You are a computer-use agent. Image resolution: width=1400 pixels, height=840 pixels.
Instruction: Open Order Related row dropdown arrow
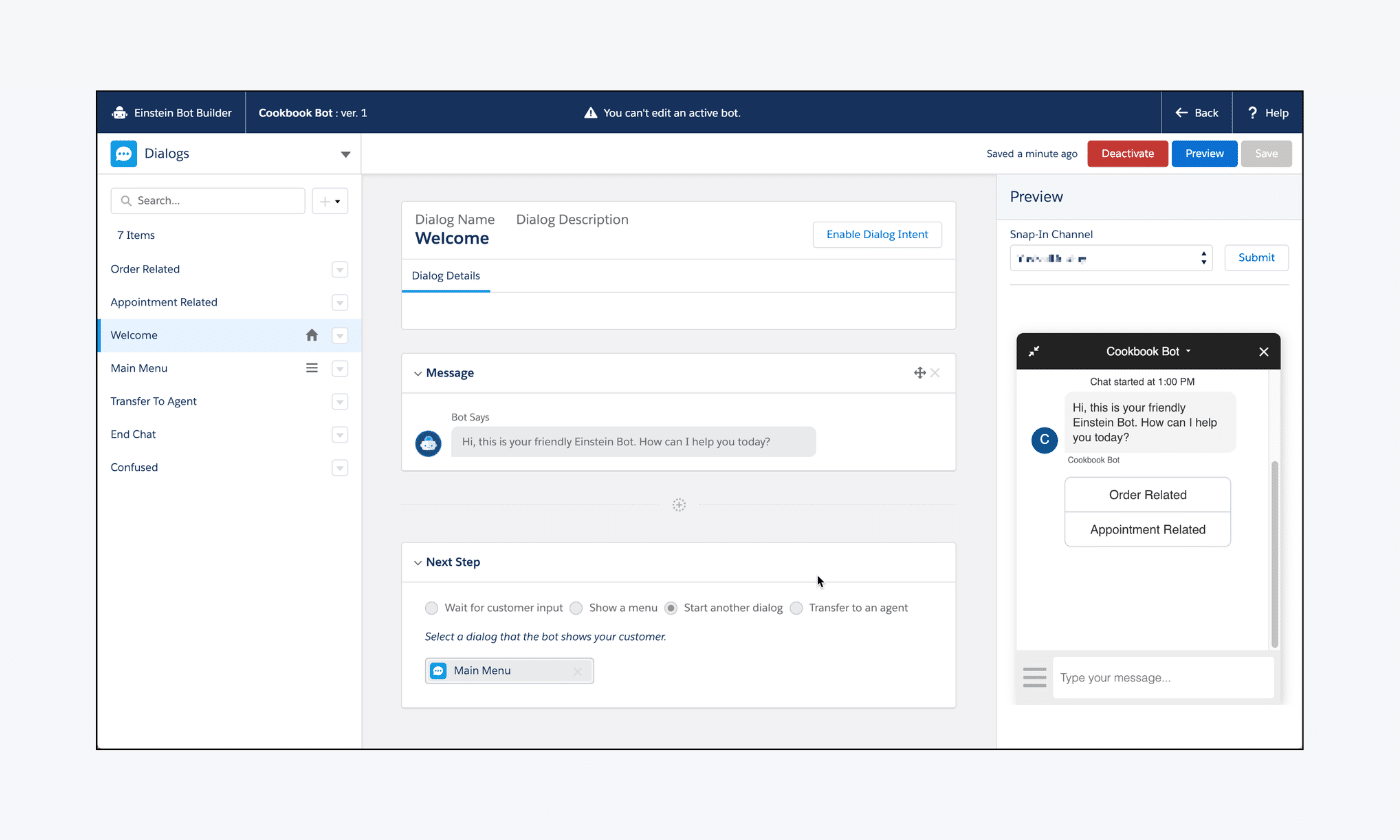point(340,269)
